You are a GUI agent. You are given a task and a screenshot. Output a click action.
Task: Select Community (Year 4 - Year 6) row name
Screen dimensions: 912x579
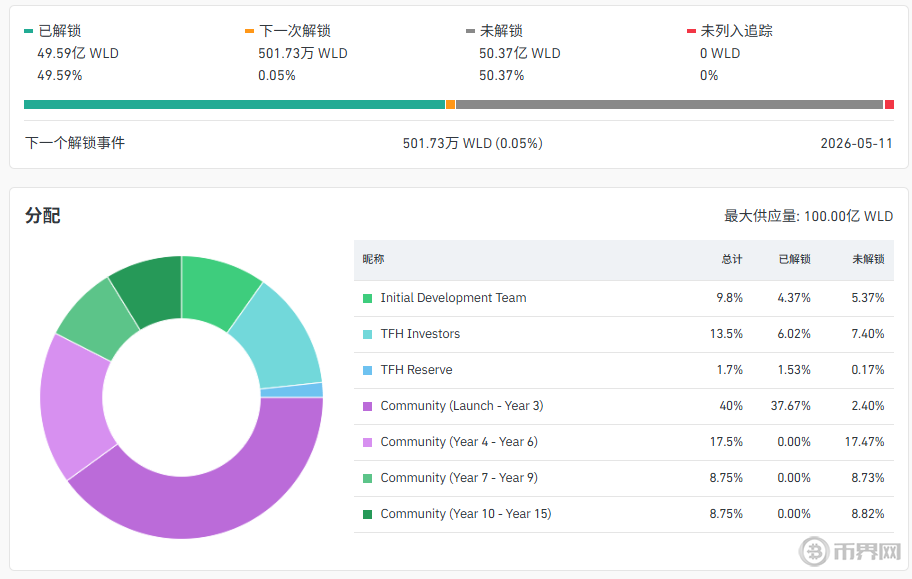click(459, 442)
